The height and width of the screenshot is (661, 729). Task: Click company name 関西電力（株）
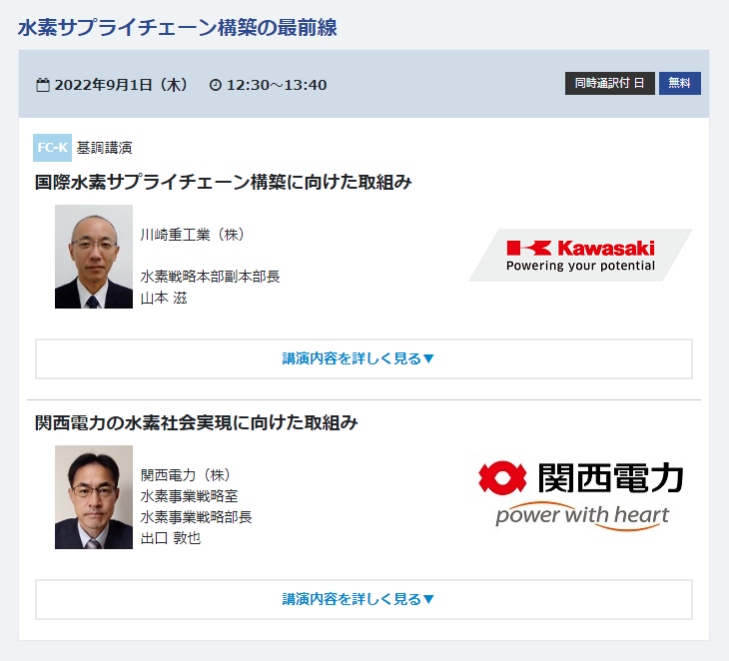click(x=186, y=475)
